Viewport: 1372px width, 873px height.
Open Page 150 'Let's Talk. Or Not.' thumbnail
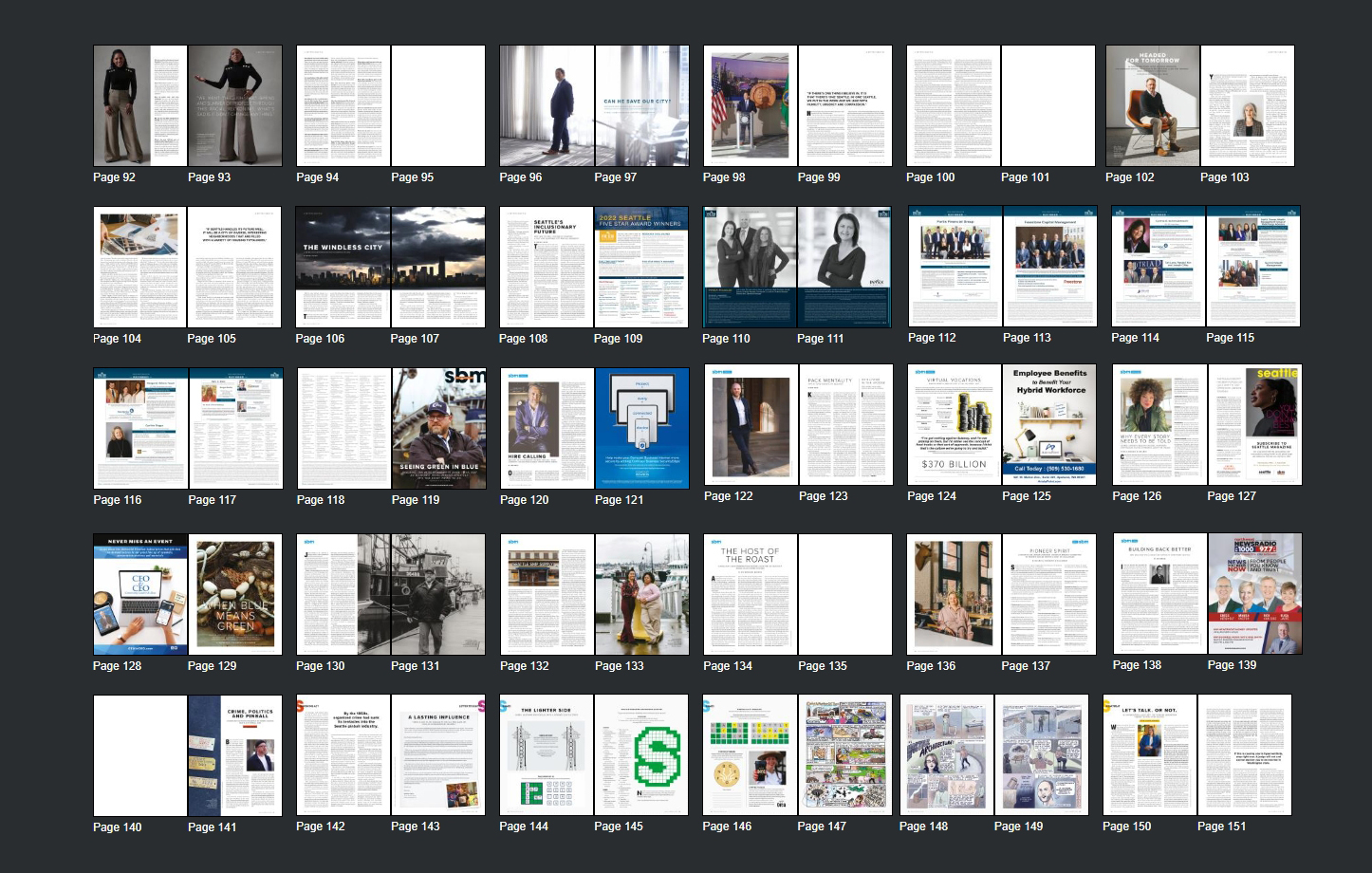point(1150,755)
